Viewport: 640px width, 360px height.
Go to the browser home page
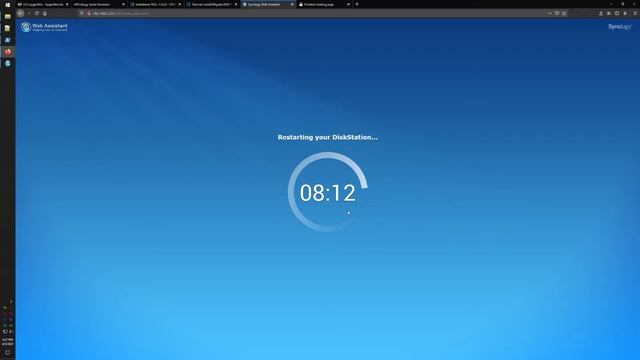coord(45,13)
